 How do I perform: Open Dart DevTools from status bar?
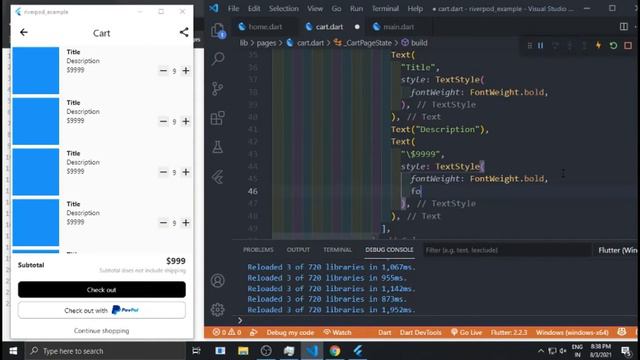(x=421, y=332)
